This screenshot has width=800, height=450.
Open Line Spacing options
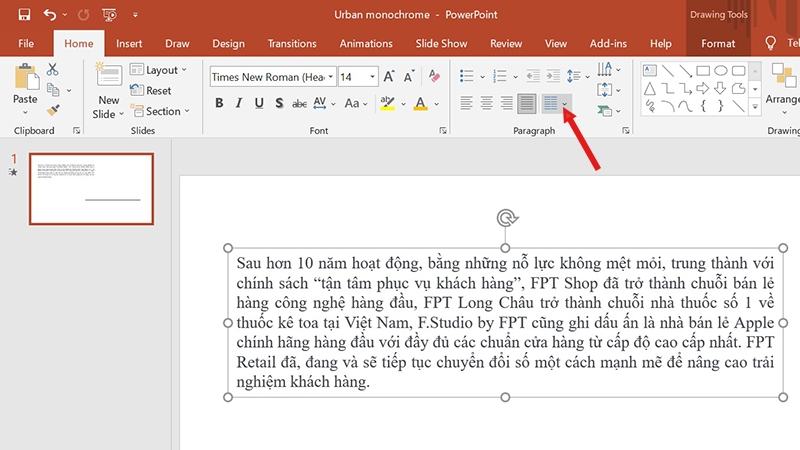click(x=578, y=76)
